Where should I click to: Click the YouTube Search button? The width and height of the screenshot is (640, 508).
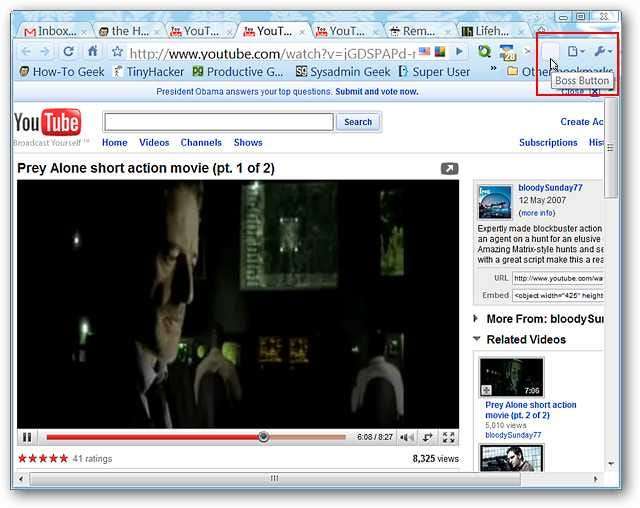tap(358, 122)
